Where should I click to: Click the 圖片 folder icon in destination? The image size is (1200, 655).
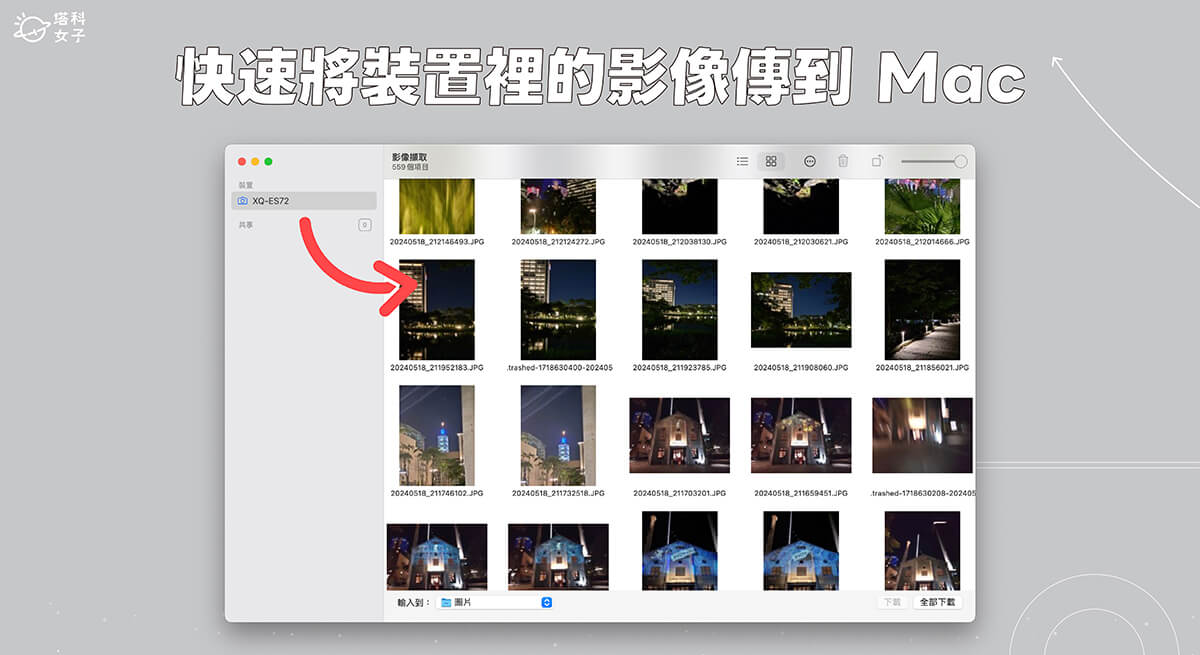(446, 602)
